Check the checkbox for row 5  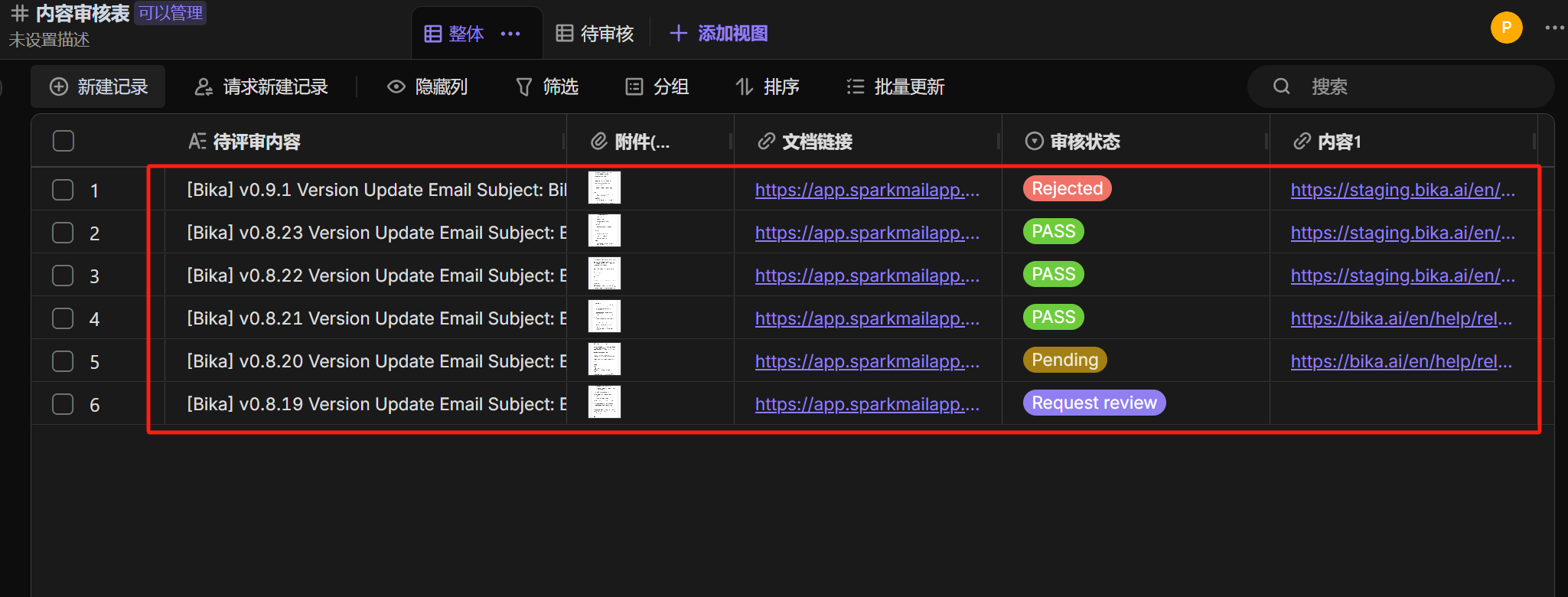tap(63, 361)
